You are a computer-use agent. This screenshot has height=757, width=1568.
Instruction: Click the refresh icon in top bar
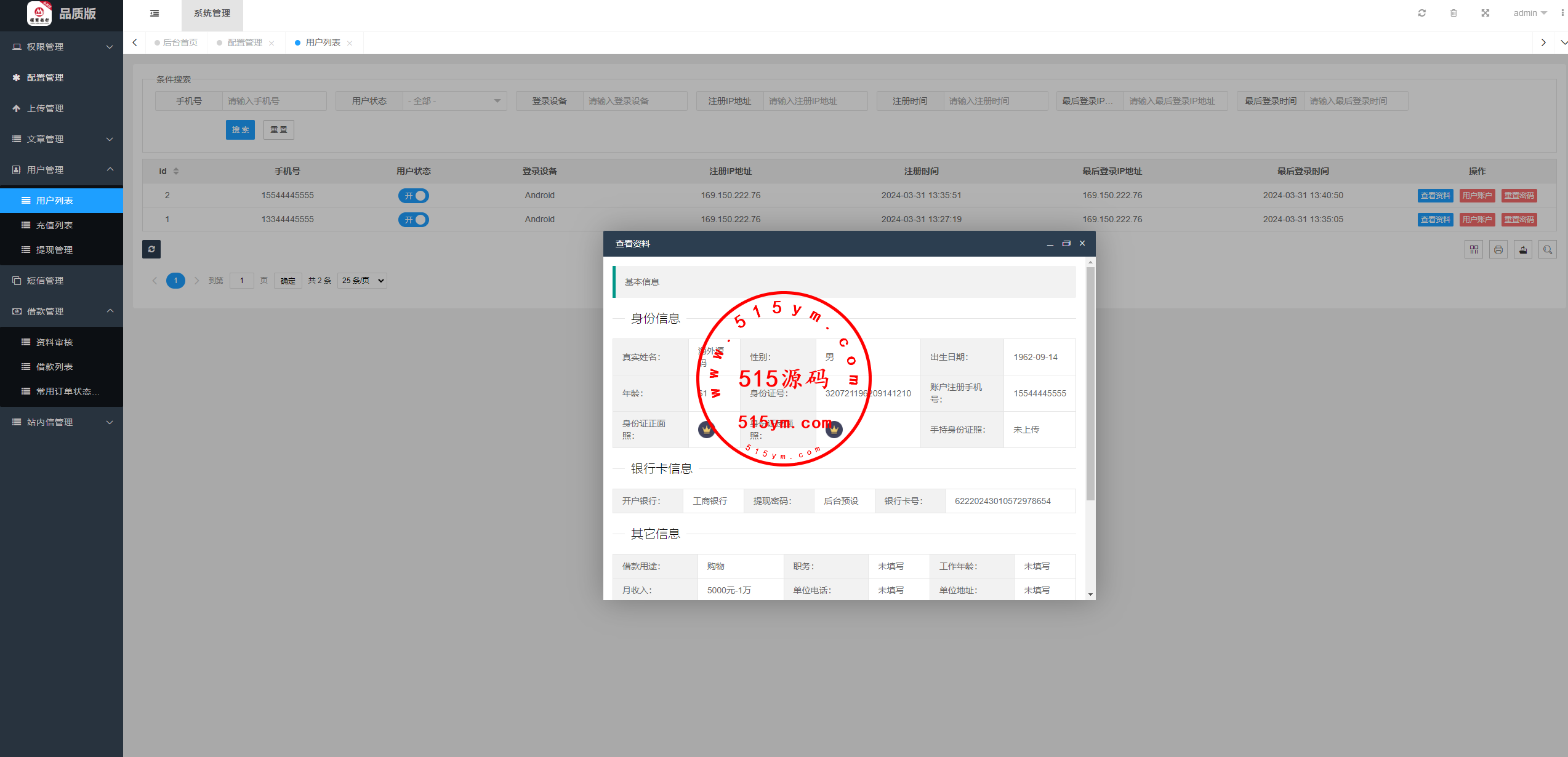coord(1421,13)
